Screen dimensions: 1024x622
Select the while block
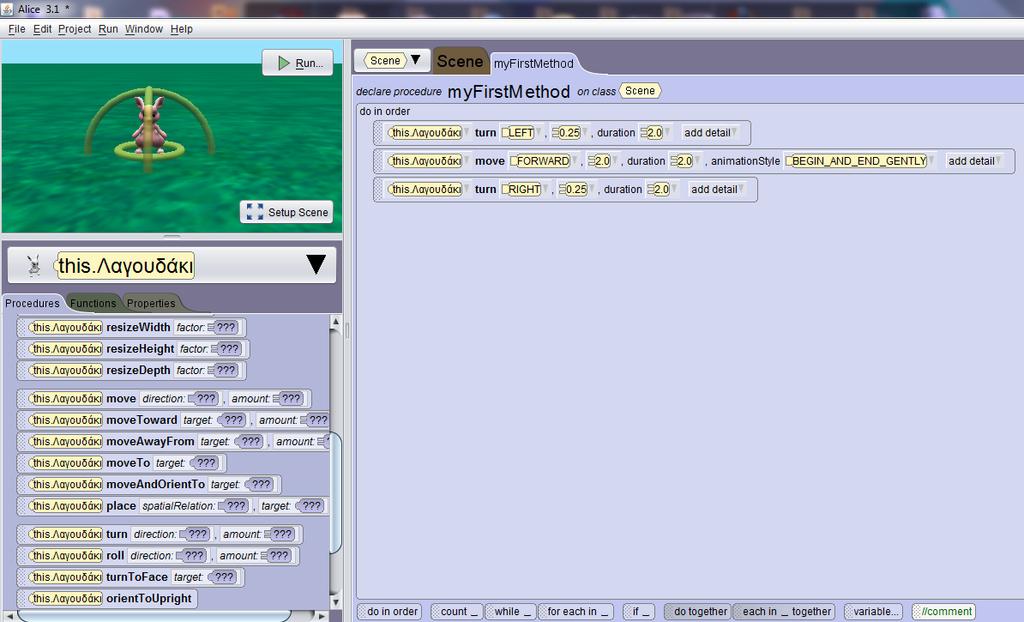[x=511, y=612]
